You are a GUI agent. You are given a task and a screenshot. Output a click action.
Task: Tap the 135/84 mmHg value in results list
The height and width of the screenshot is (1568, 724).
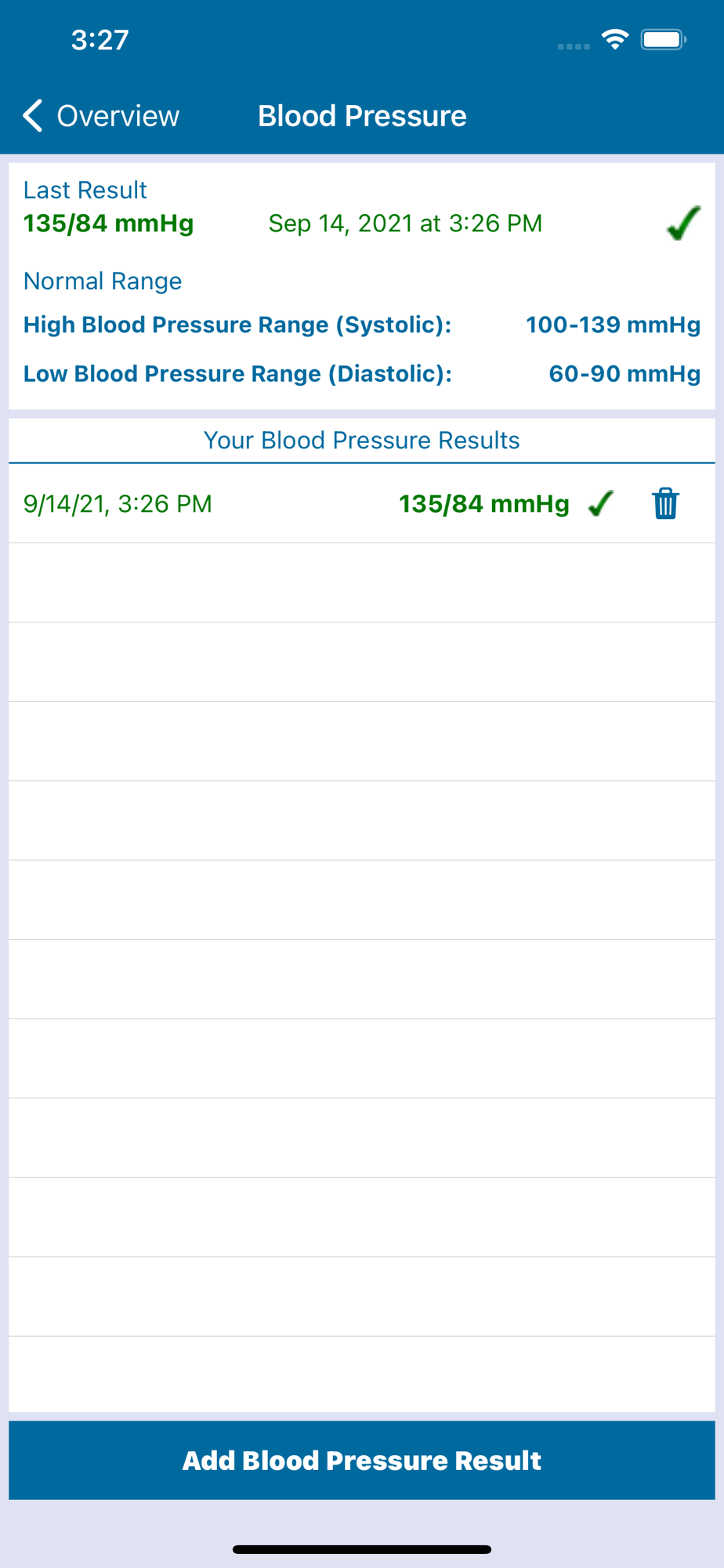[484, 503]
